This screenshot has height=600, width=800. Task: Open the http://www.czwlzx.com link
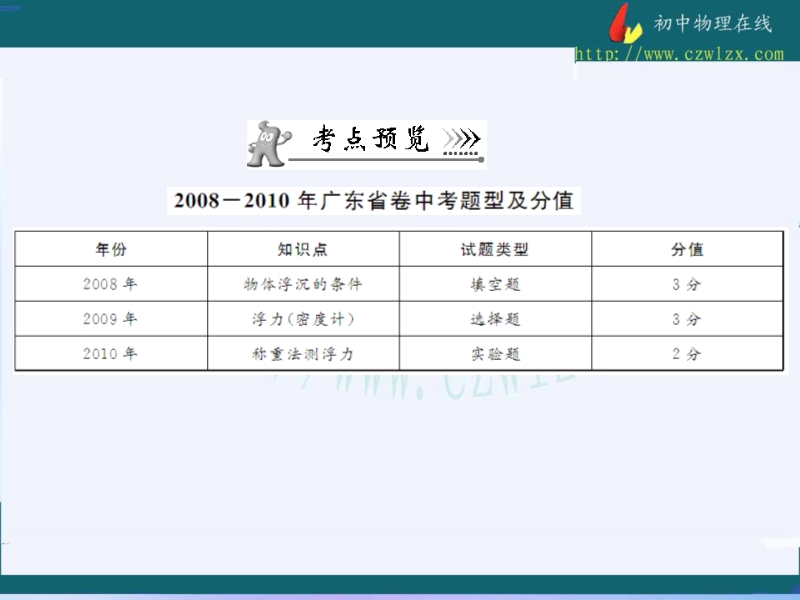679,54
